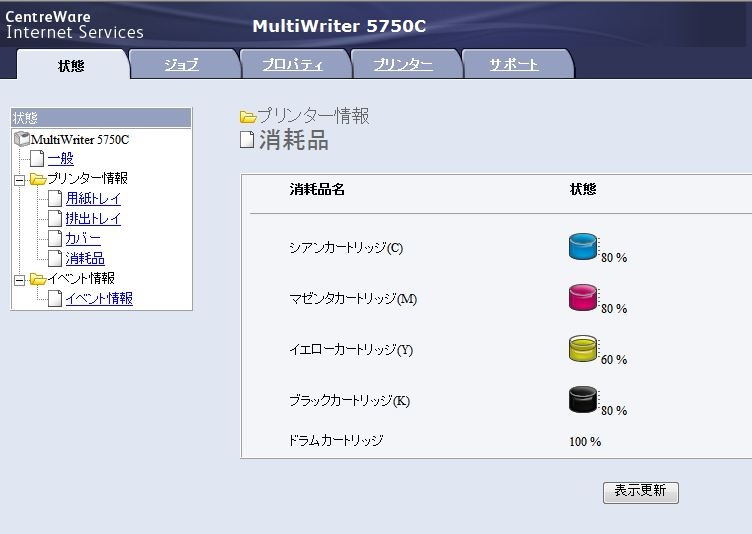Viewport: 752px width, 534px height.
Task: Click the page icon next to 用紙トレイ
Action: pos(55,198)
